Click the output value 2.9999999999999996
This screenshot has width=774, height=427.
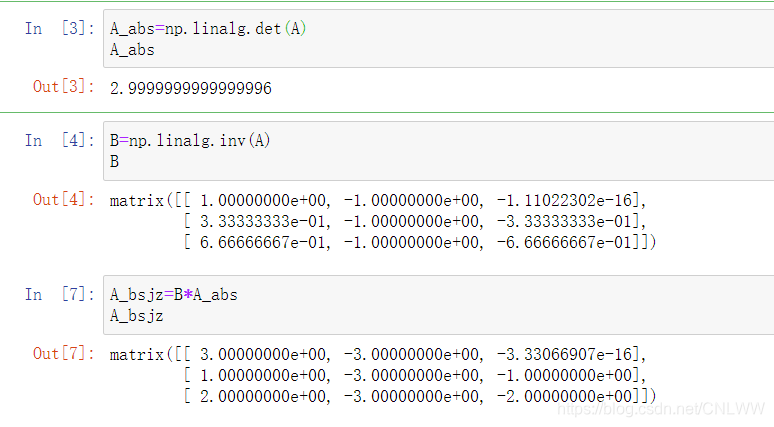tap(191, 88)
